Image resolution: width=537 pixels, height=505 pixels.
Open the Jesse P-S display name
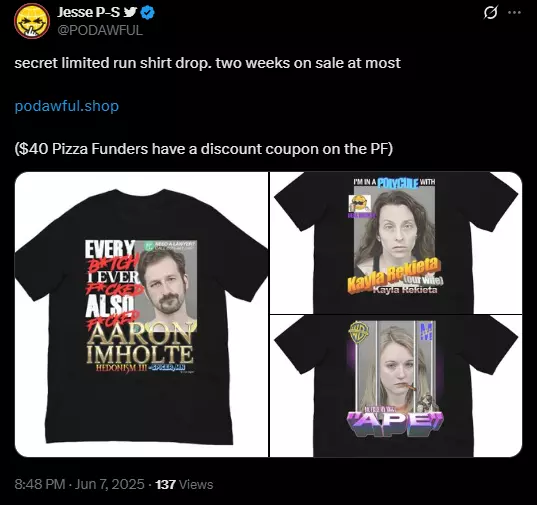coord(88,12)
